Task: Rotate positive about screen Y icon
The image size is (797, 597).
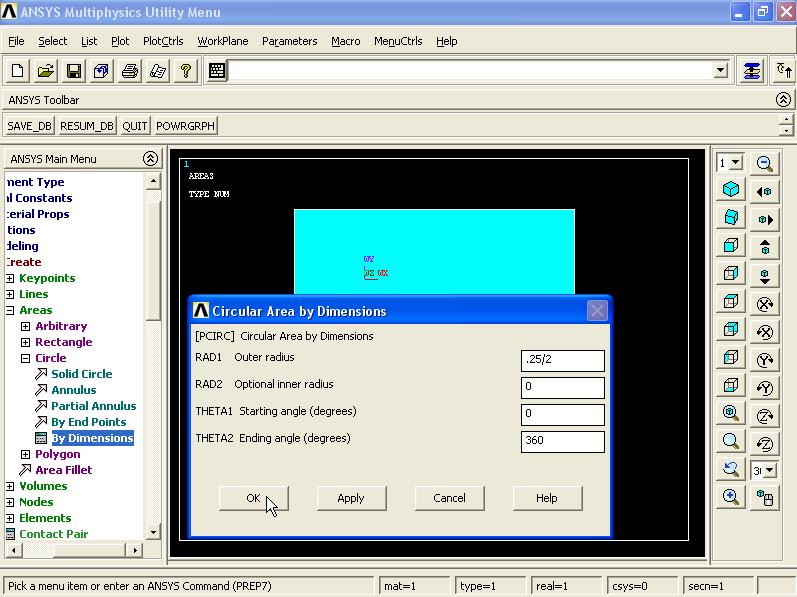Action: coord(764,360)
